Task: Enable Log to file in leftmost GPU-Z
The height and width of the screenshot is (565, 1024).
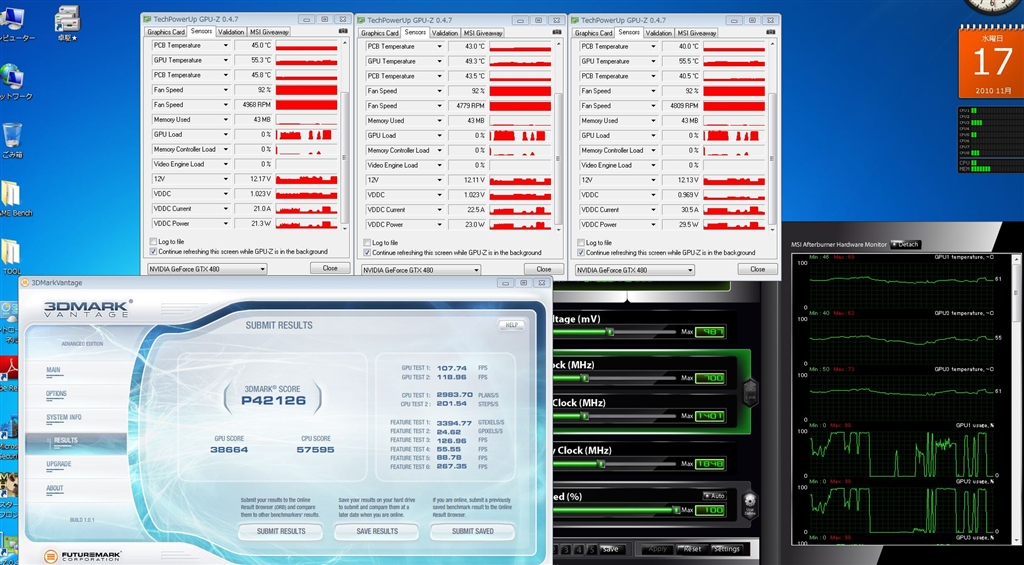Action: [x=153, y=242]
